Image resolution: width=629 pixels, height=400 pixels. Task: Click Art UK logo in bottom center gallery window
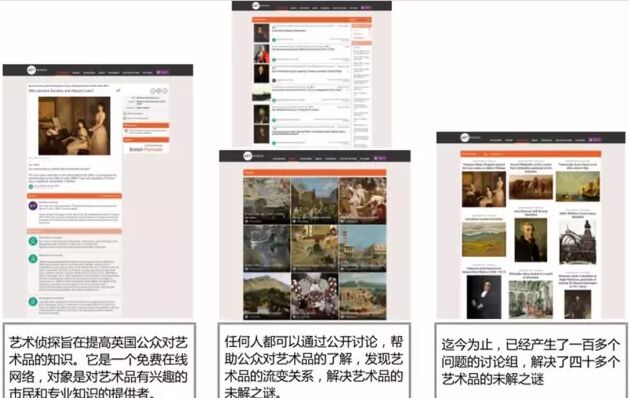coord(248,156)
